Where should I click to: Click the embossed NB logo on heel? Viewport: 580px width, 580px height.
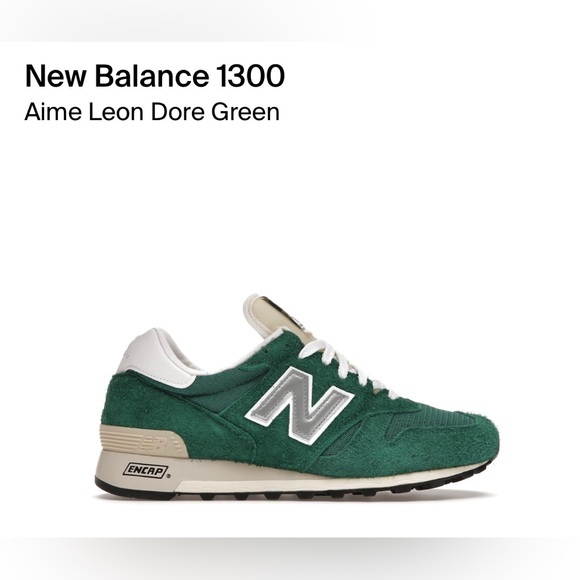click(x=152, y=442)
